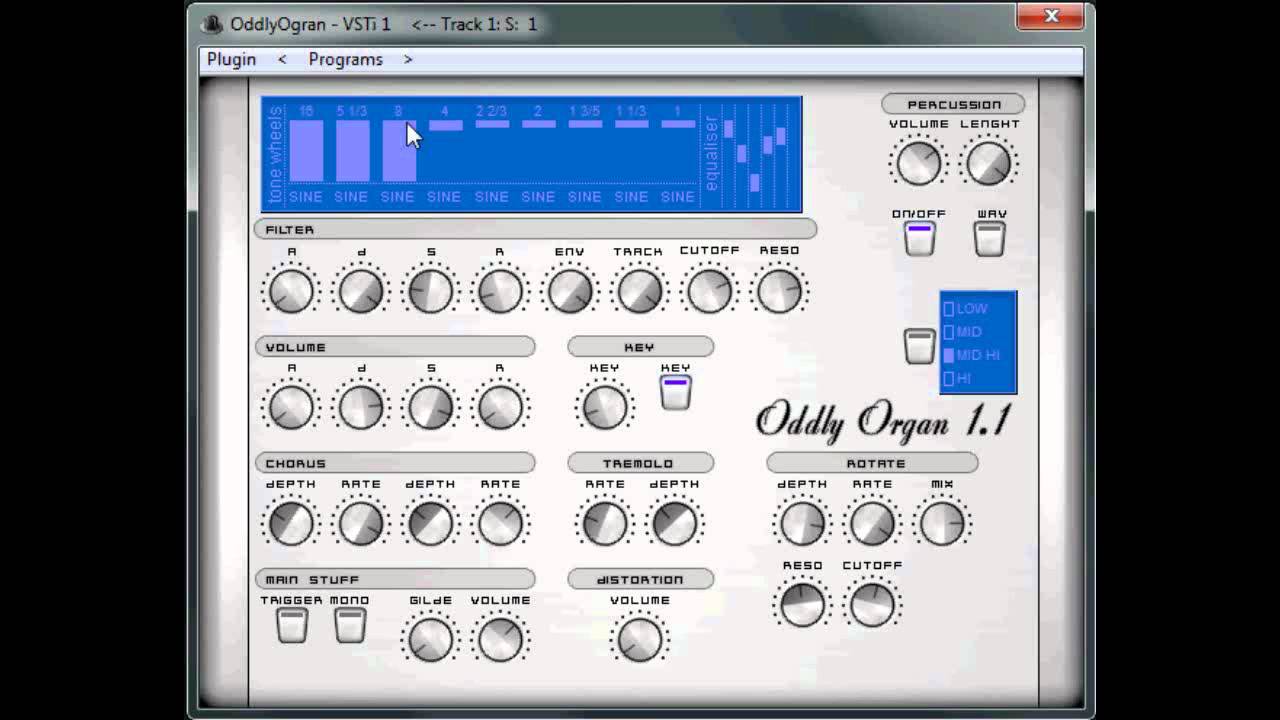Change SINE waveform under the 1 3/5 wheel

point(585,197)
